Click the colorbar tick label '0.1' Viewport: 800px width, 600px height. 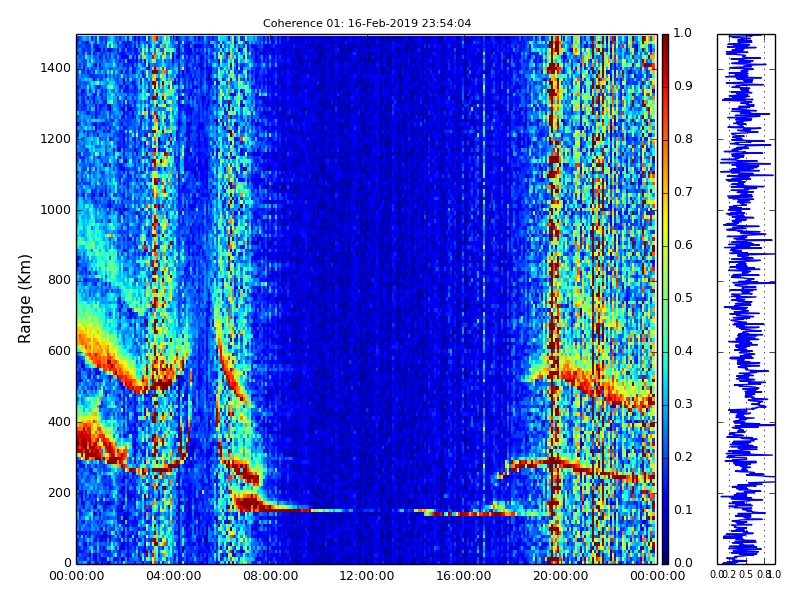point(683,510)
